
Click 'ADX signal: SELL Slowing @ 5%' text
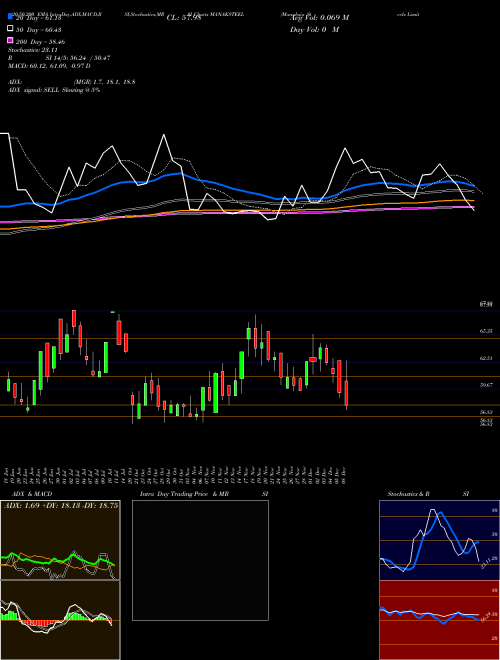[54, 90]
